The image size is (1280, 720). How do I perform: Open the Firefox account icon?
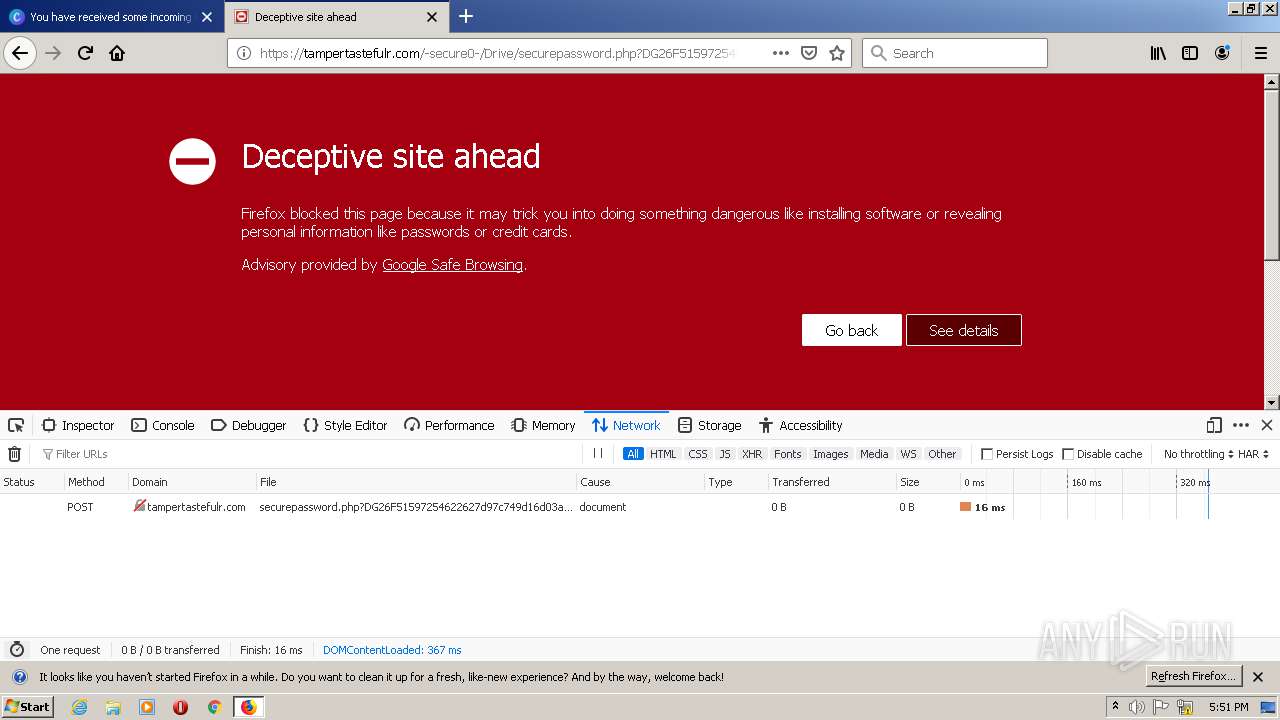point(1222,53)
